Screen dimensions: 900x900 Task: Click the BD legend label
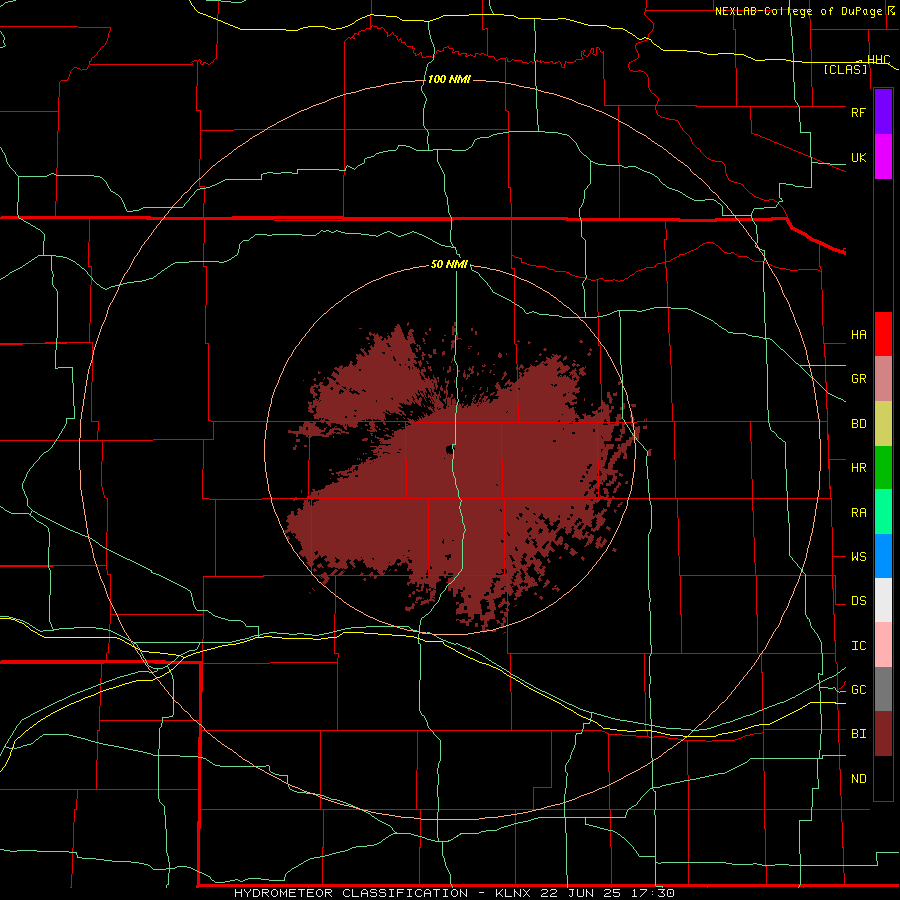(x=858, y=424)
